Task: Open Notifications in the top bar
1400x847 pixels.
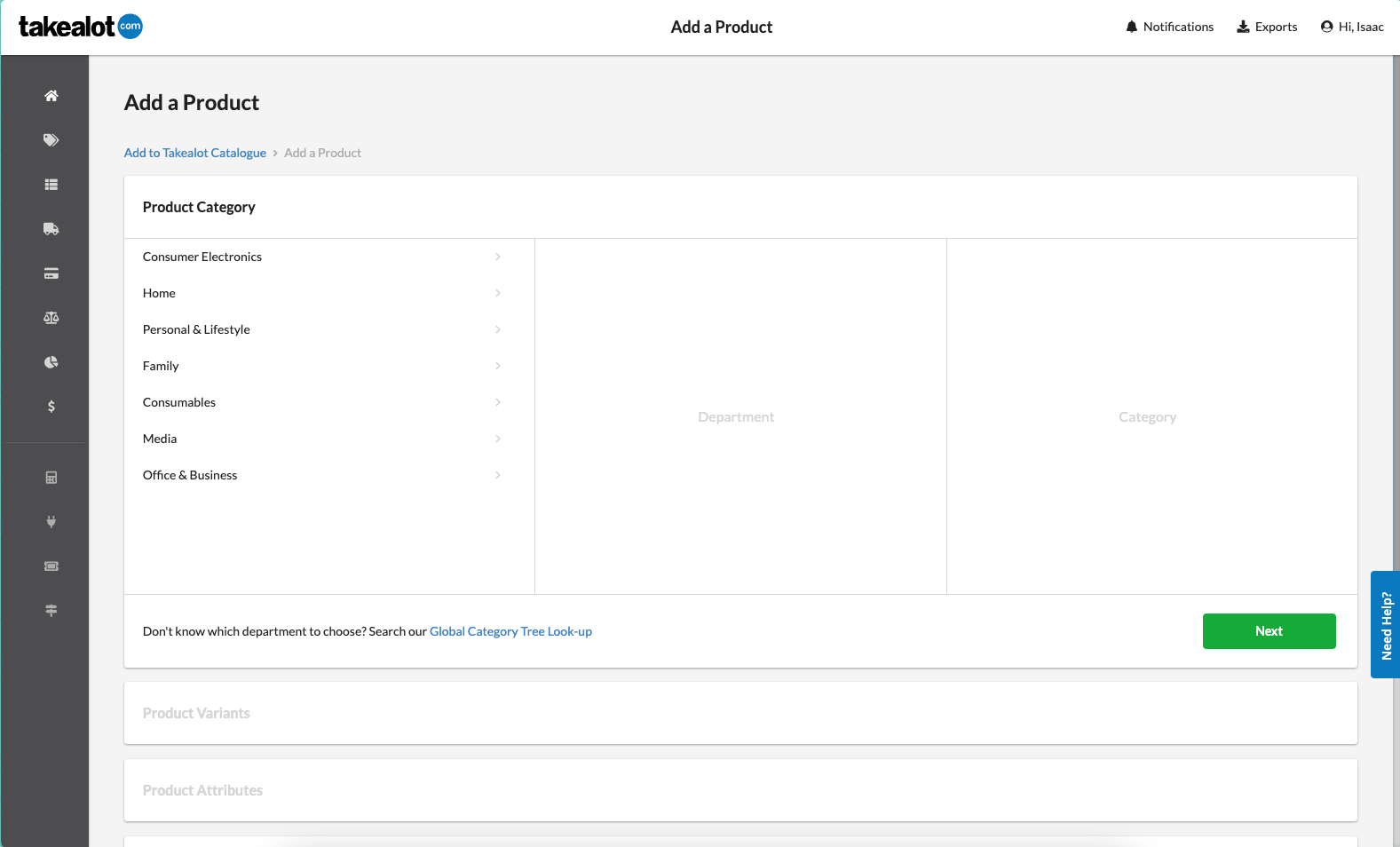Action: [x=1169, y=27]
